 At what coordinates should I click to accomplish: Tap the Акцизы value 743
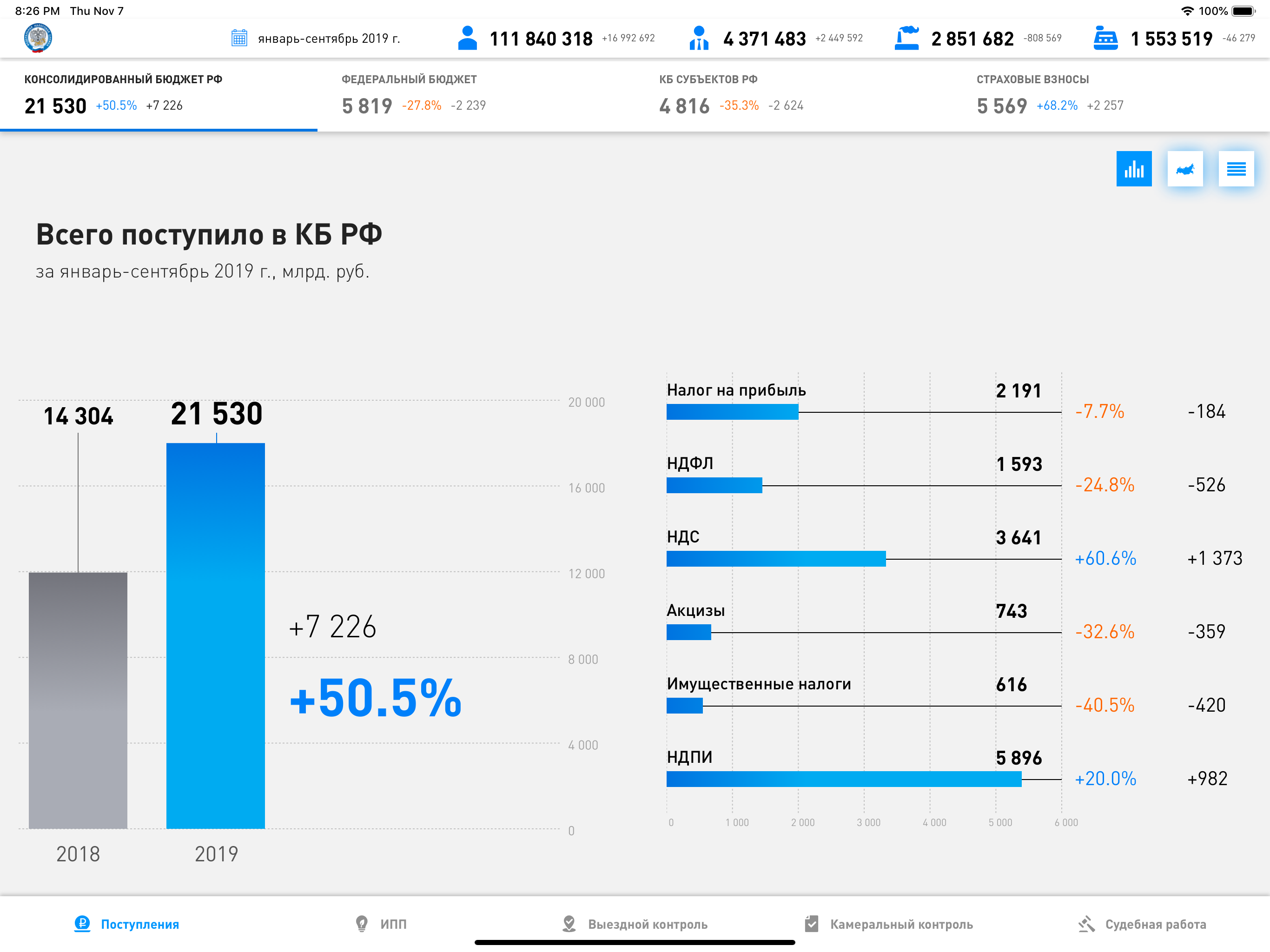[x=1012, y=611]
